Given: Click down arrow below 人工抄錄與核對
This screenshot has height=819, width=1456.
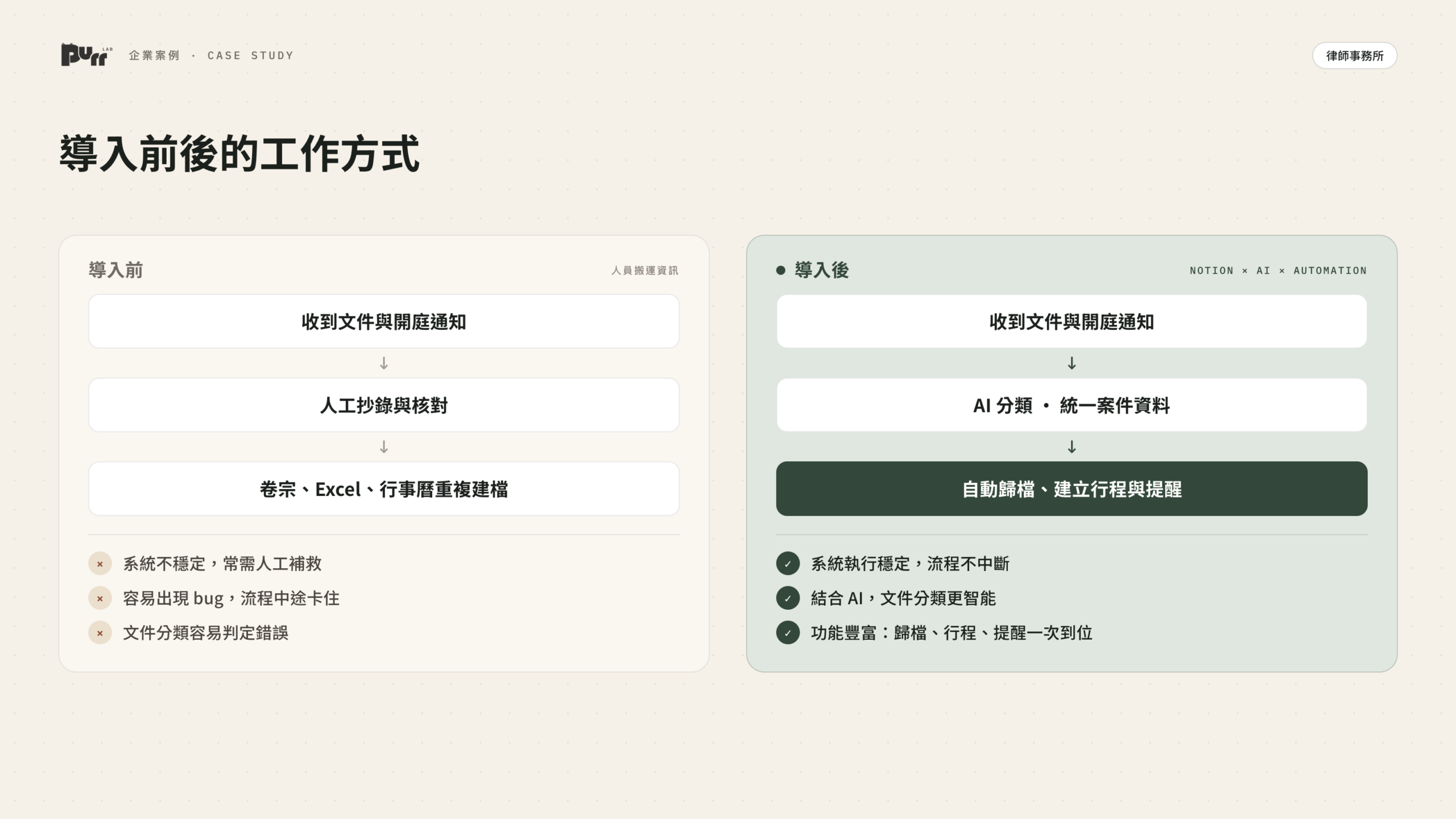Looking at the screenshot, I should [384, 446].
